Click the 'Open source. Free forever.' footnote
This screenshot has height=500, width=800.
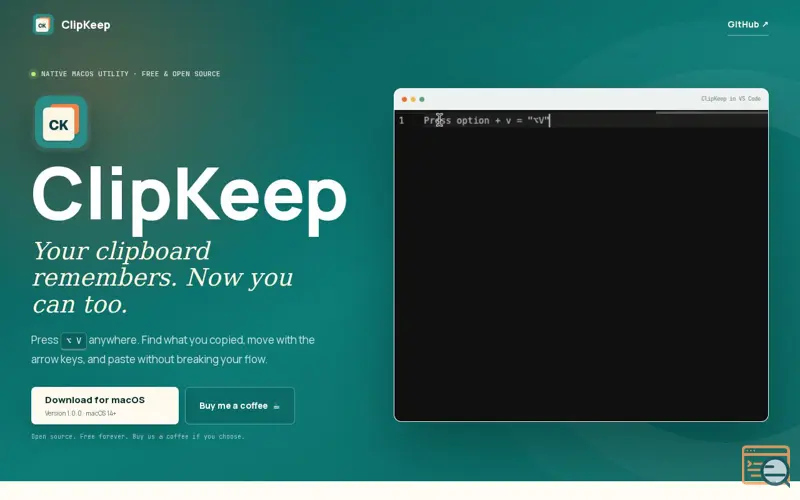[138, 436]
